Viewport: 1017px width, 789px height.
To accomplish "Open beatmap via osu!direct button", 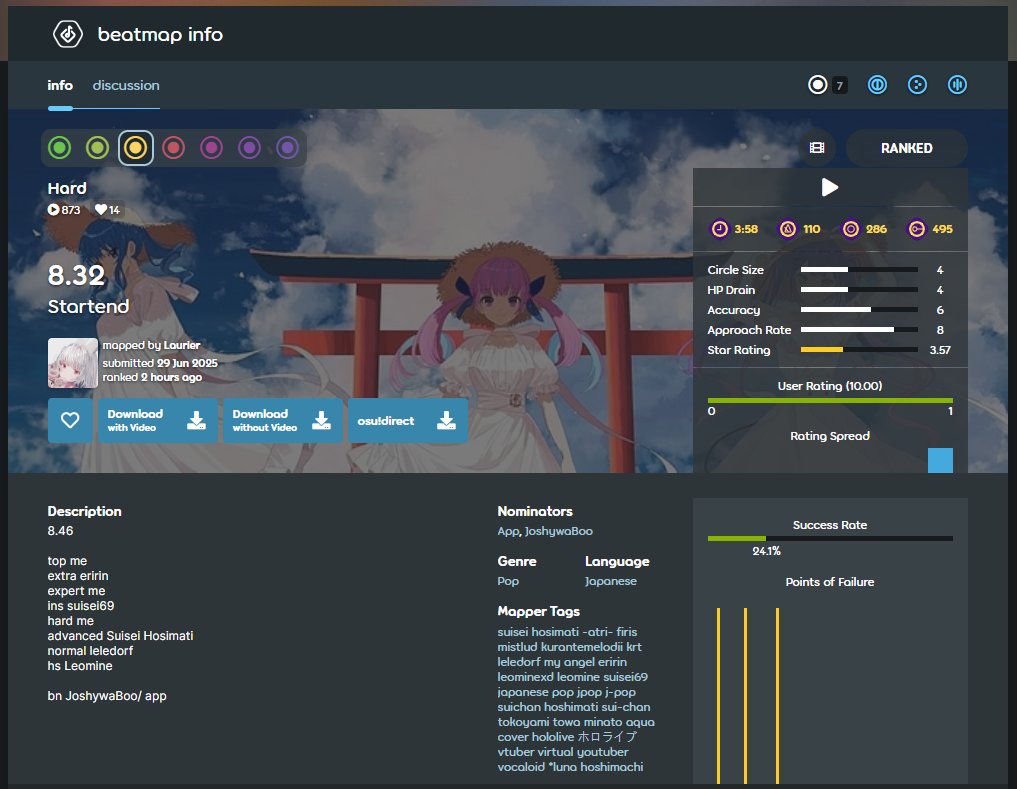I will [x=408, y=420].
